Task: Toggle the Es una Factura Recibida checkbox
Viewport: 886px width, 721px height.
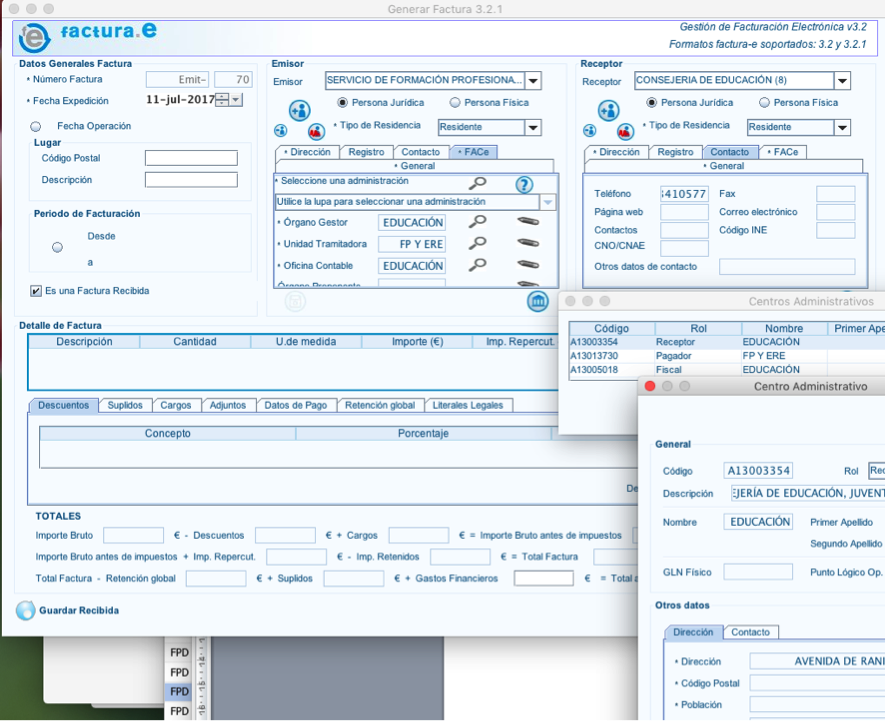Action: pos(36,291)
